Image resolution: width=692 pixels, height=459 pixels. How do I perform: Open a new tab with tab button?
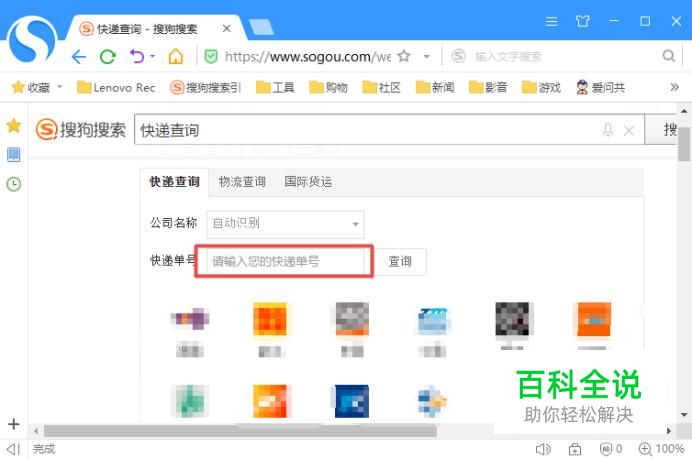click(261, 27)
